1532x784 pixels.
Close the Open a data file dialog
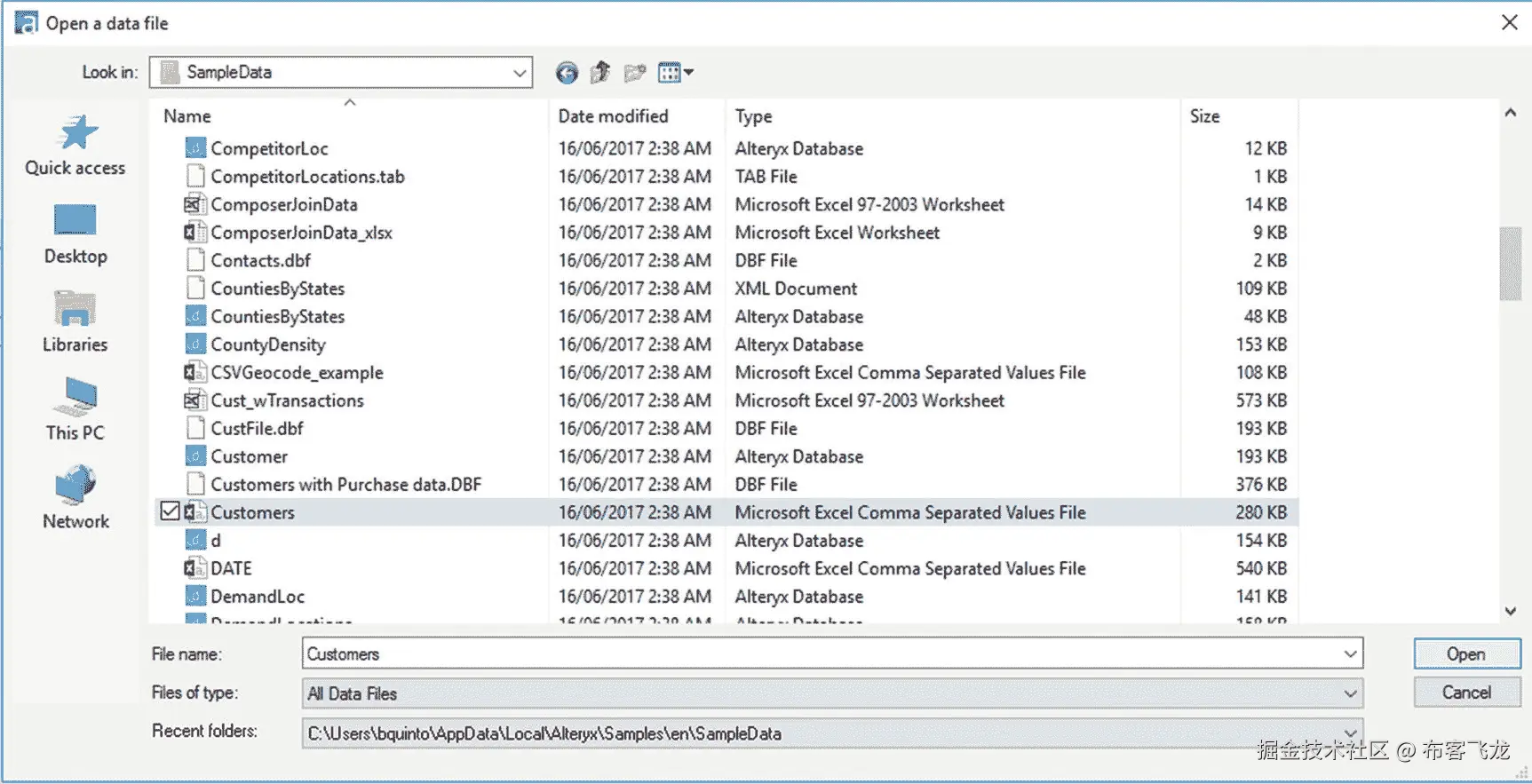tap(1509, 22)
